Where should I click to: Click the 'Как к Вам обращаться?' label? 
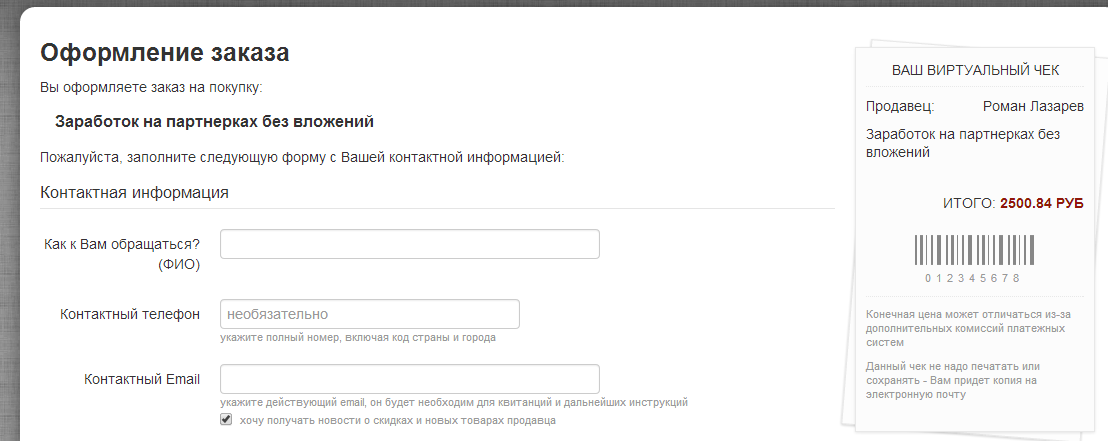coord(122,244)
